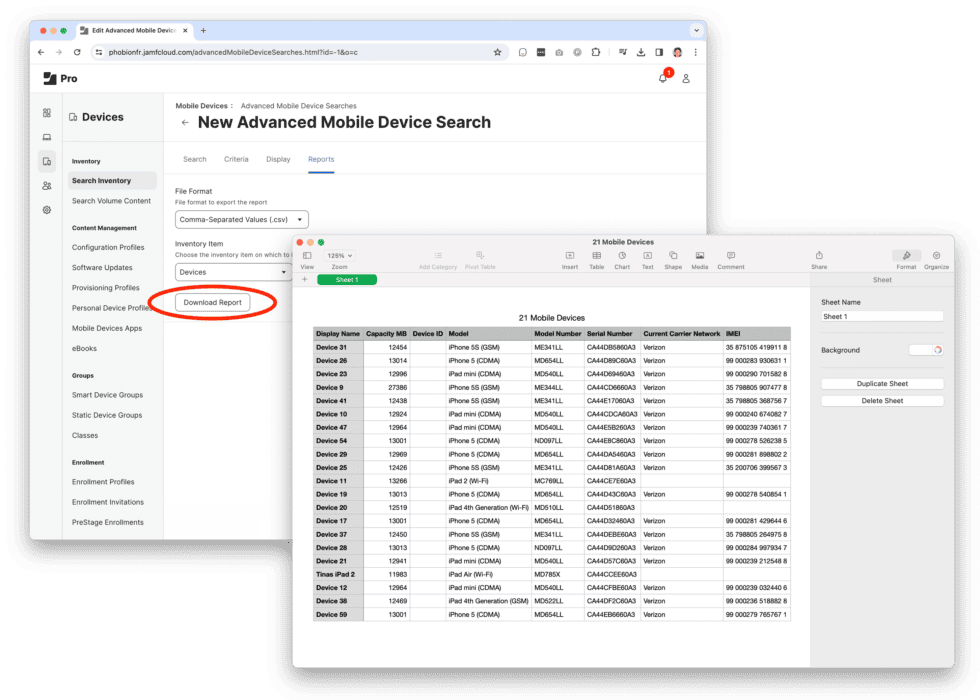
Task: Open the 125% zoom dropdown in Numbers
Action: 341,254
